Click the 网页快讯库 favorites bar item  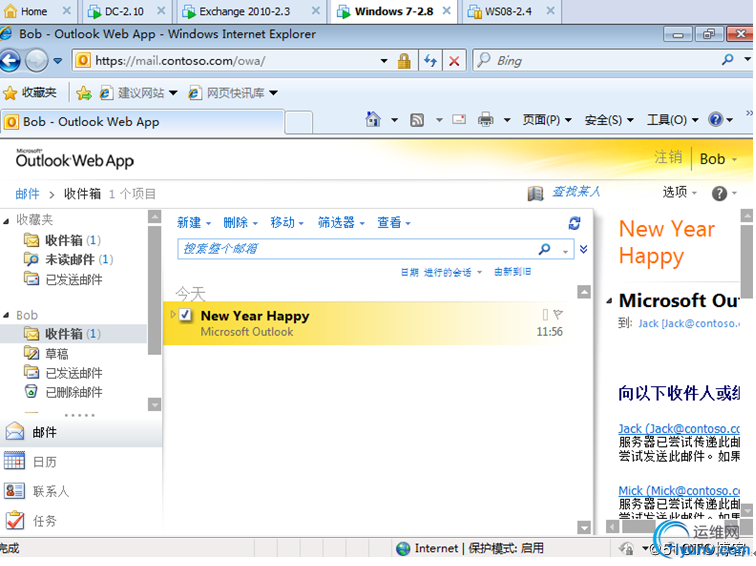[x=233, y=93]
